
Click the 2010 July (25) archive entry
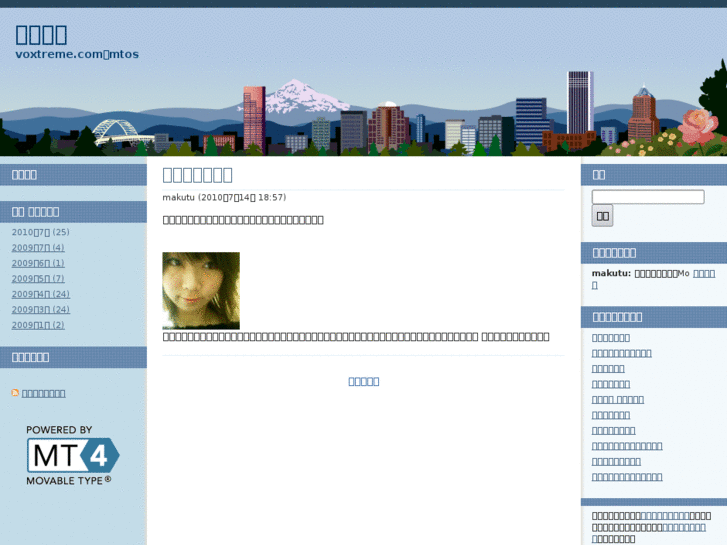tap(41, 232)
